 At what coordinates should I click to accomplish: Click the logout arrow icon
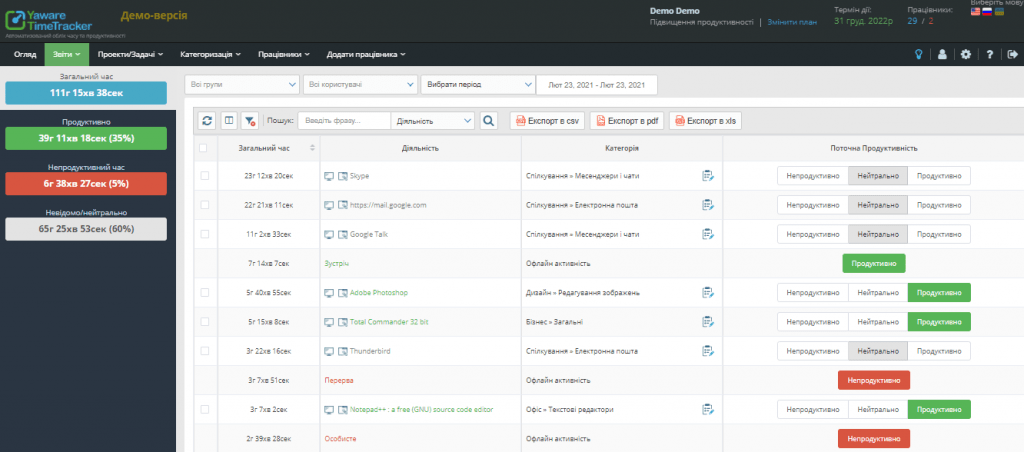pyautogui.click(x=1011, y=54)
